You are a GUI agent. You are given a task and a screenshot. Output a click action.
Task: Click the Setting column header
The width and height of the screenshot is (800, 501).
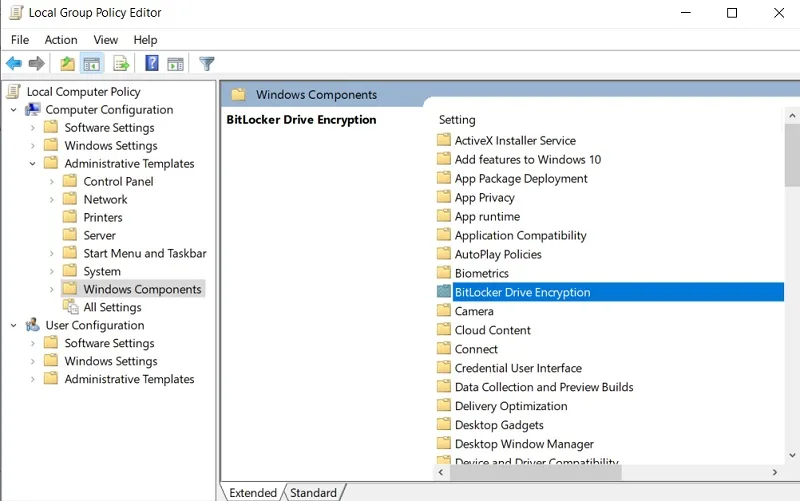457,120
